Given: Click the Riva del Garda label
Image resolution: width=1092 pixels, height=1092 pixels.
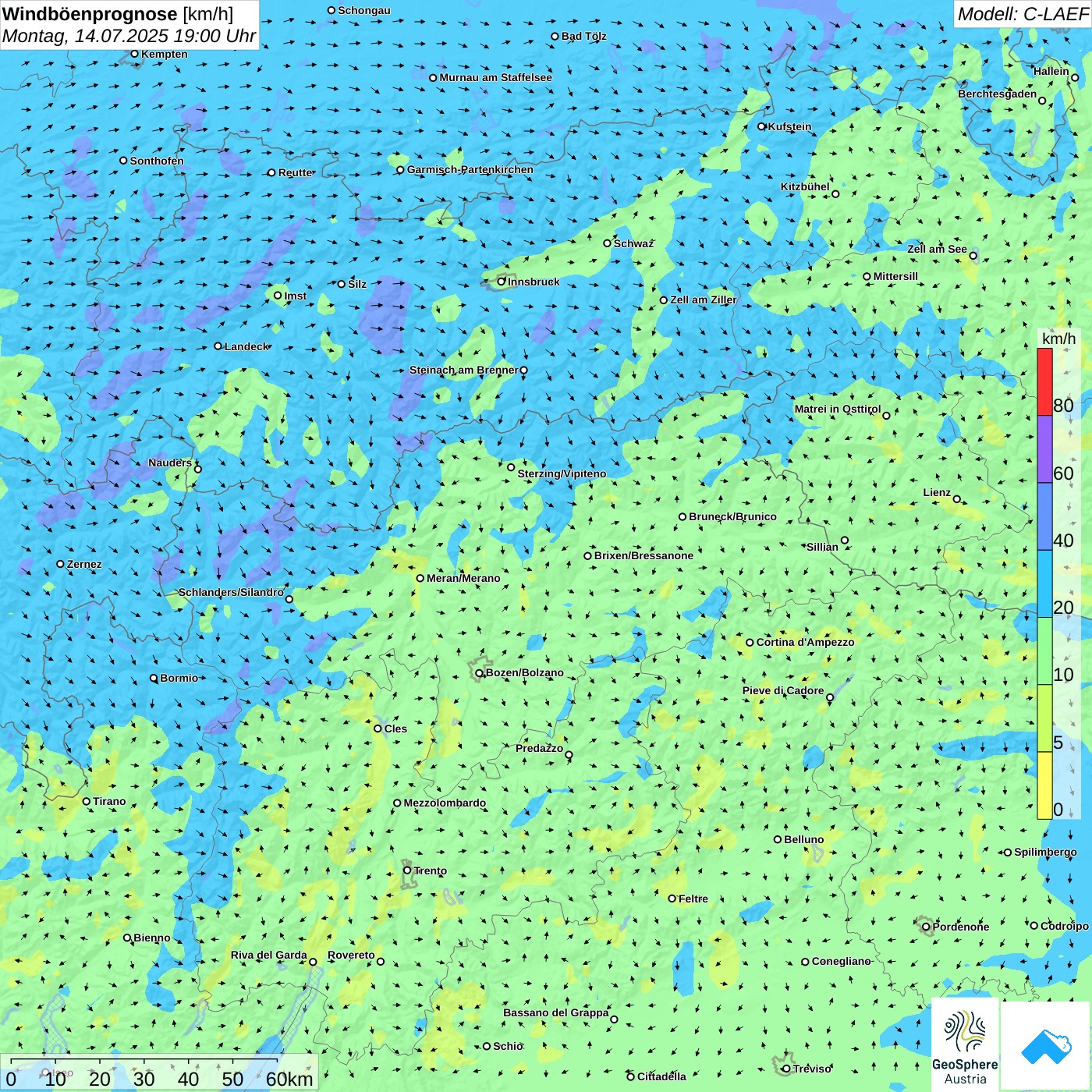Looking at the screenshot, I should coord(268,955).
